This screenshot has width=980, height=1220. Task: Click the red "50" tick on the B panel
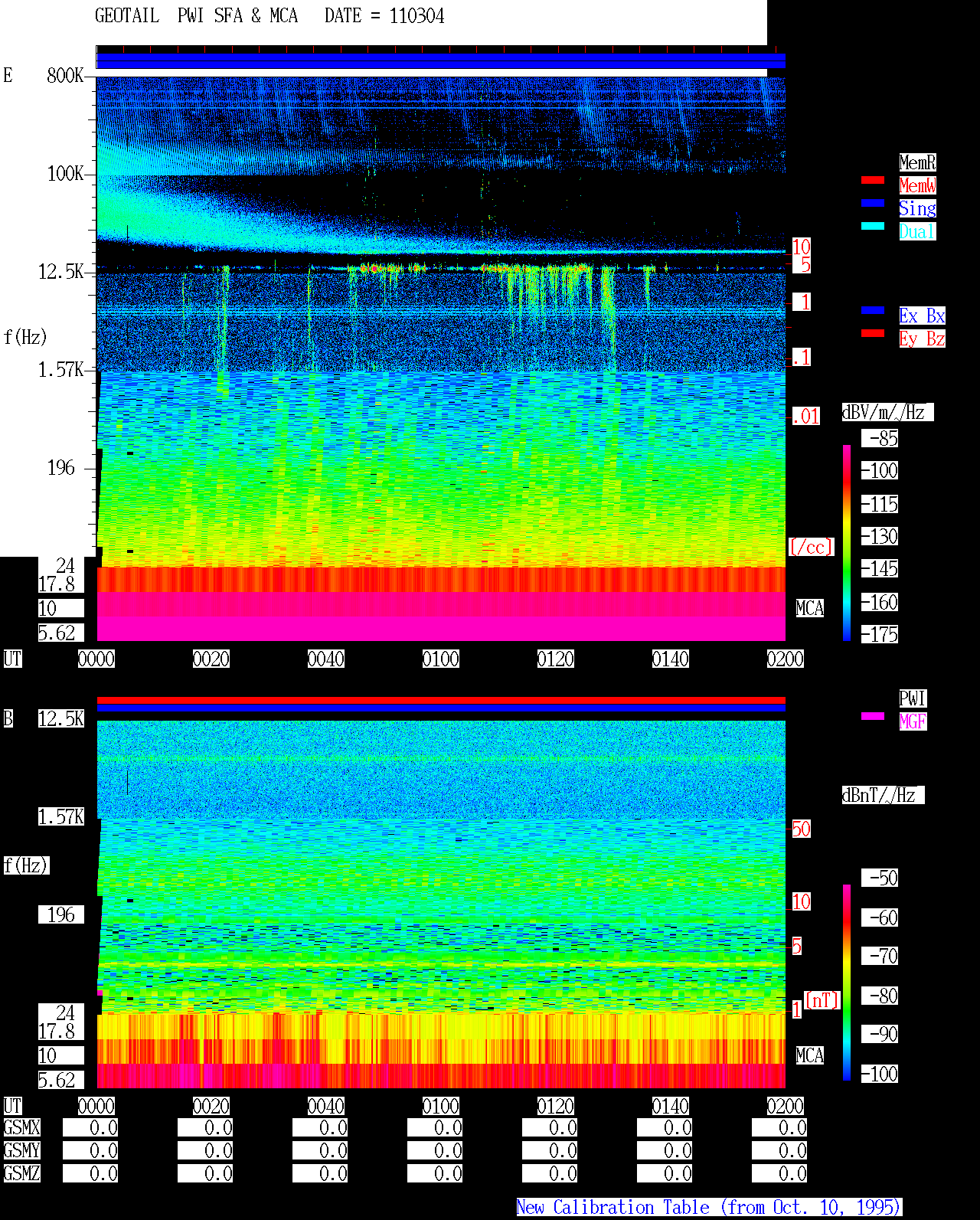click(x=801, y=829)
